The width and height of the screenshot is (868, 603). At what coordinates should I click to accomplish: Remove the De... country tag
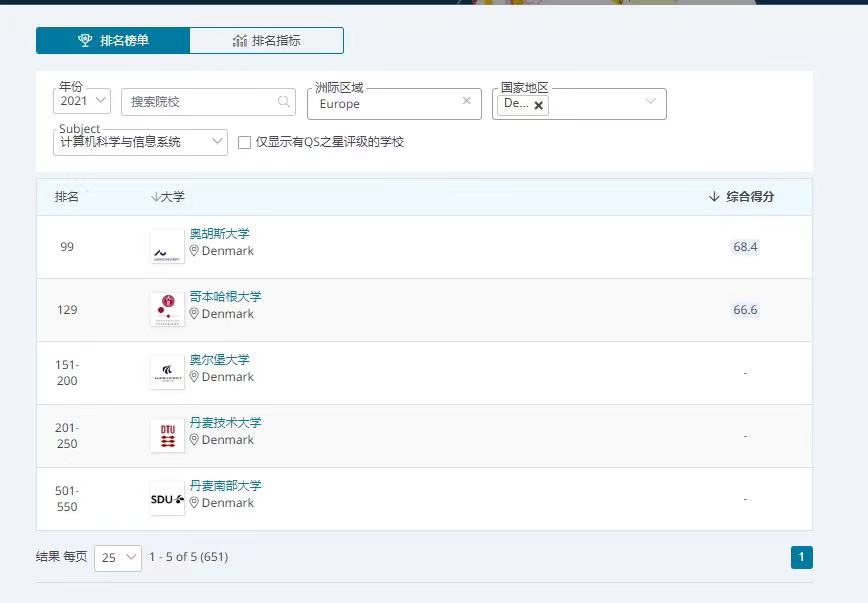point(539,105)
